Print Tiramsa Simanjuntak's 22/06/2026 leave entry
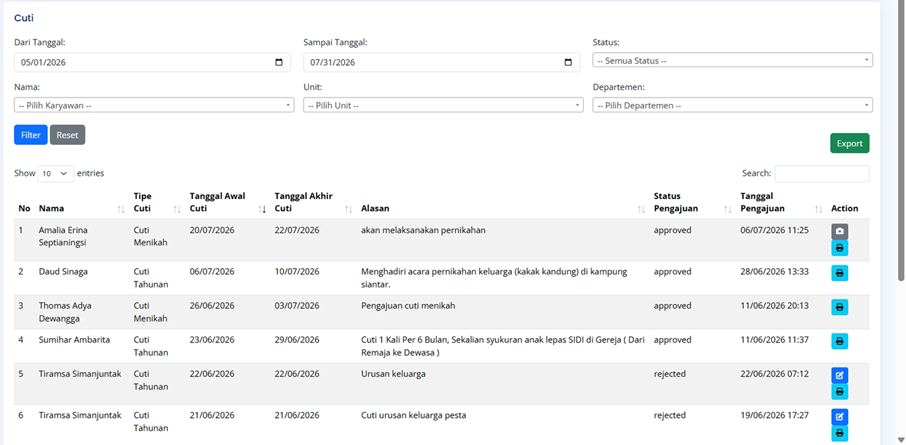Viewport: 906px width, 445px height. [840, 392]
